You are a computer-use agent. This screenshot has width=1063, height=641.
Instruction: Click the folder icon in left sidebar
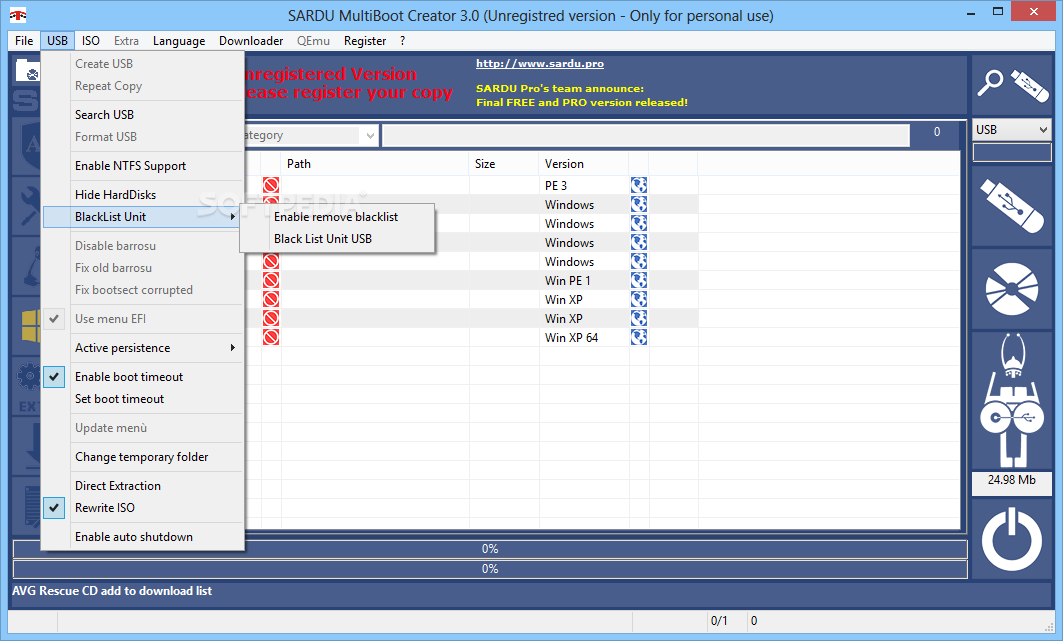click(27, 70)
